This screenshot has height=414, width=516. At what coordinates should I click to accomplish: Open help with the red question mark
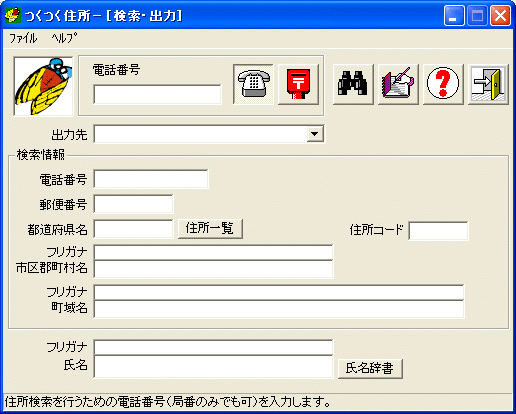pos(443,84)
